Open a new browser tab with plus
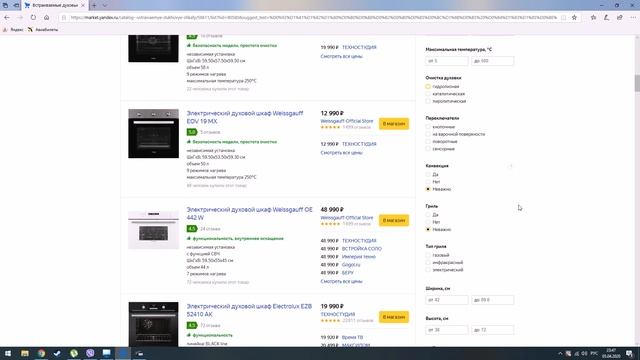Viewport: 640px width, 360px height. 94,5
